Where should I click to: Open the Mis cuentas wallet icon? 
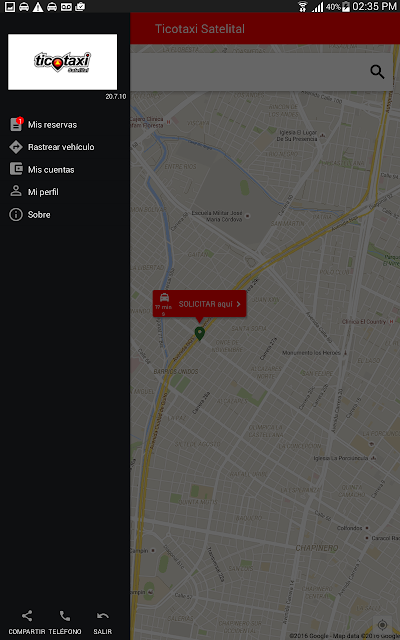[16, 169]
